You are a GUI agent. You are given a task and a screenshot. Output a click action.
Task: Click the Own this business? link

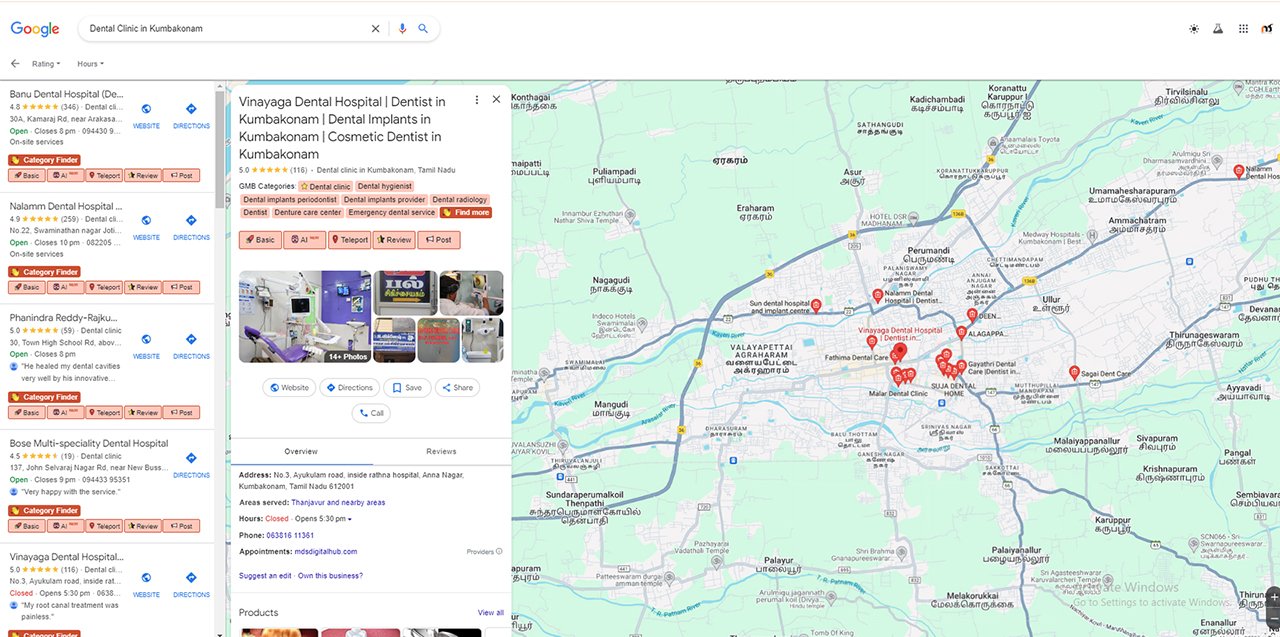coord(331,576)
